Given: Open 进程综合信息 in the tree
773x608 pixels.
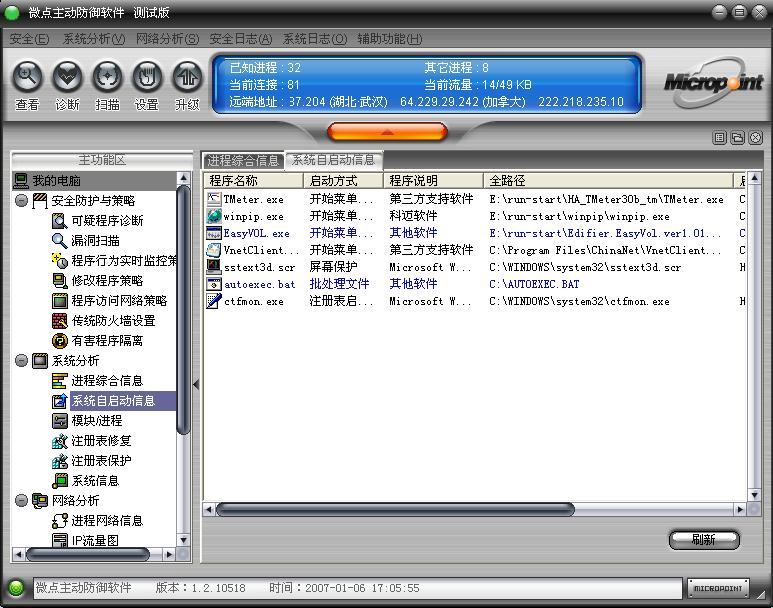Looking at the screenshot, I should point(107,381).
